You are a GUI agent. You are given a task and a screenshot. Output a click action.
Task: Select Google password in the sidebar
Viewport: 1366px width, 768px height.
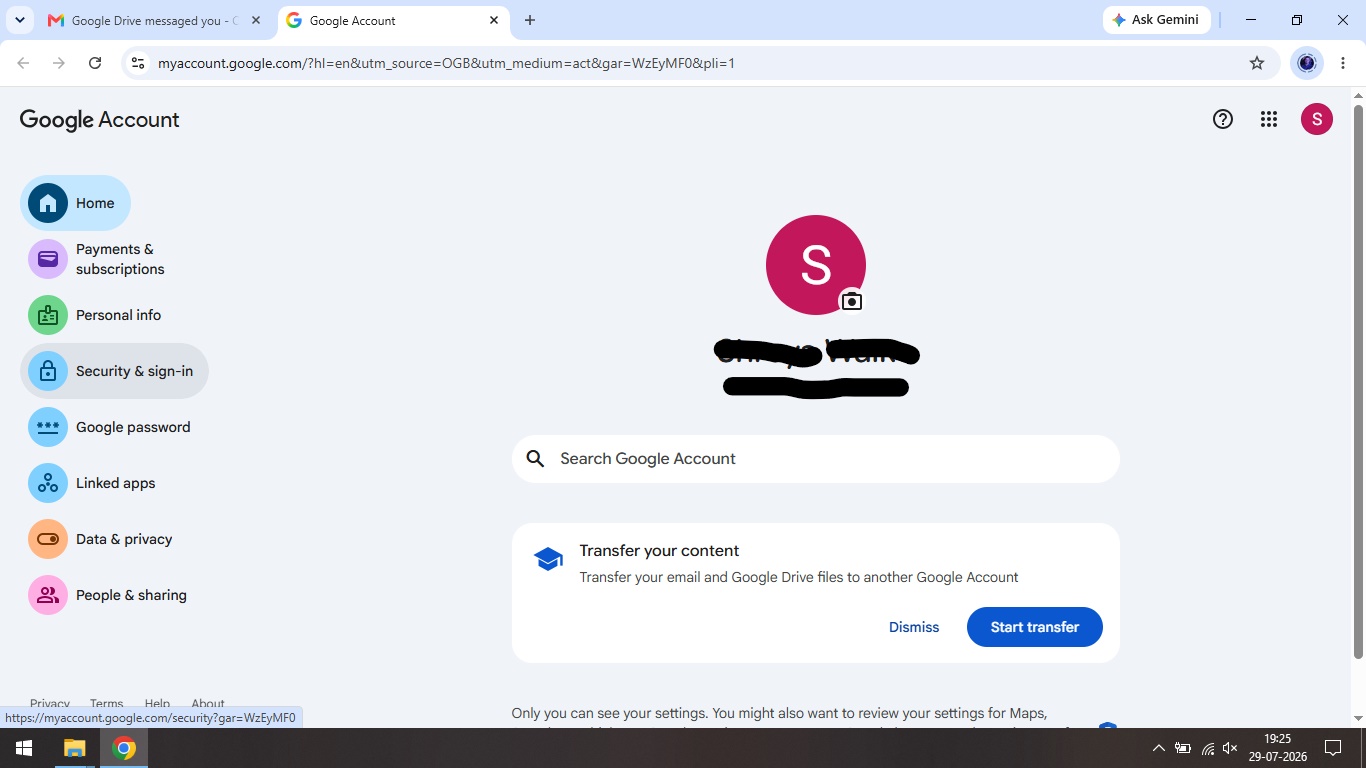click(x=114, y=427)
